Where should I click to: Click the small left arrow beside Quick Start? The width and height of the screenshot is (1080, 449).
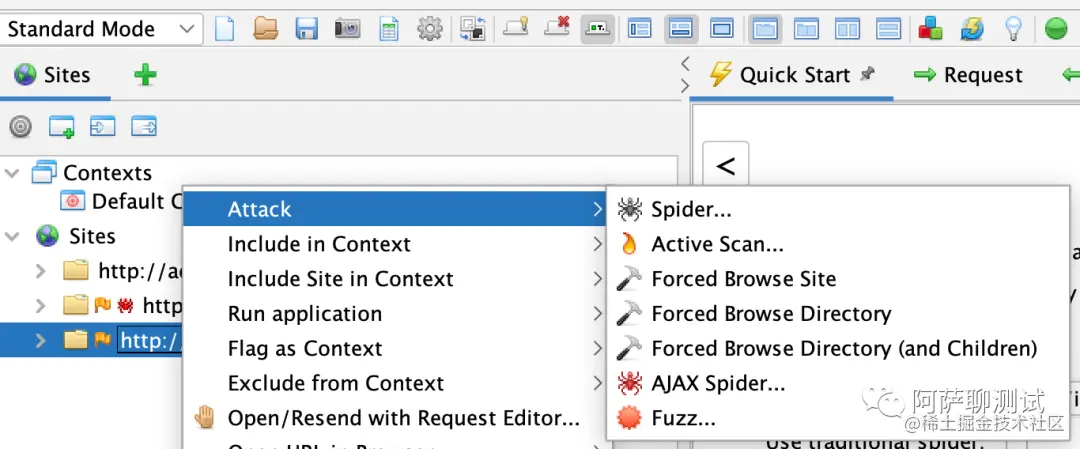pos(684,63)
